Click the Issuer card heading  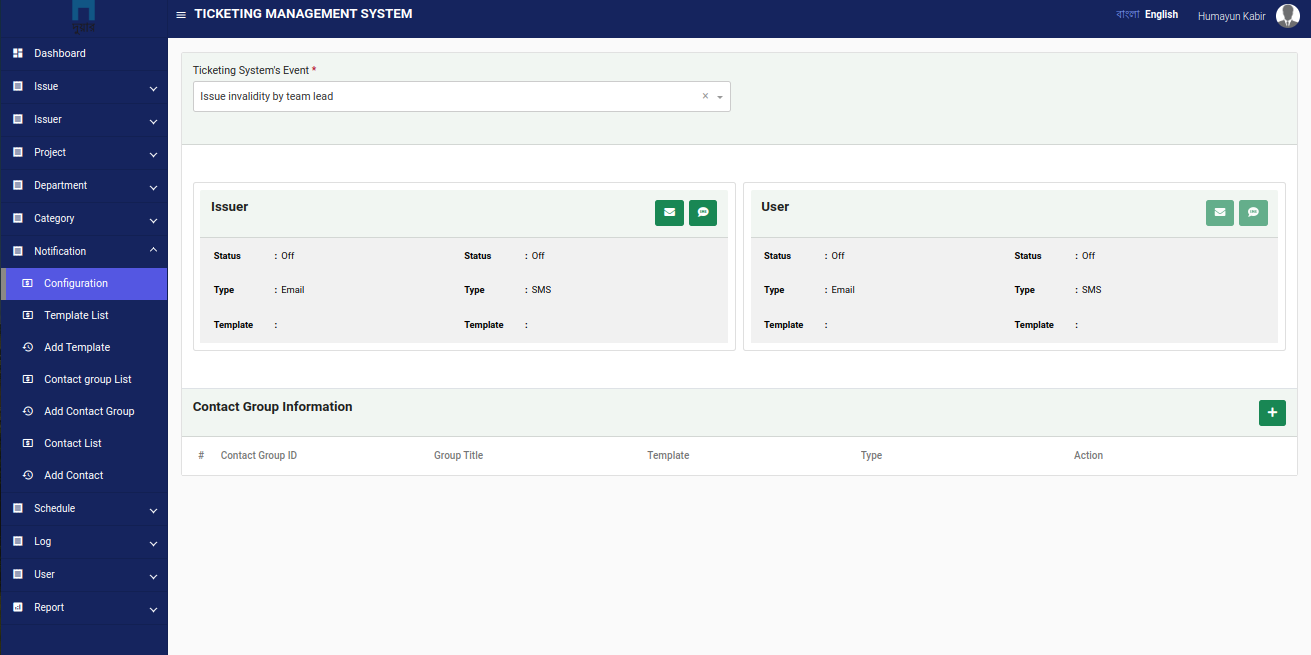230,207
